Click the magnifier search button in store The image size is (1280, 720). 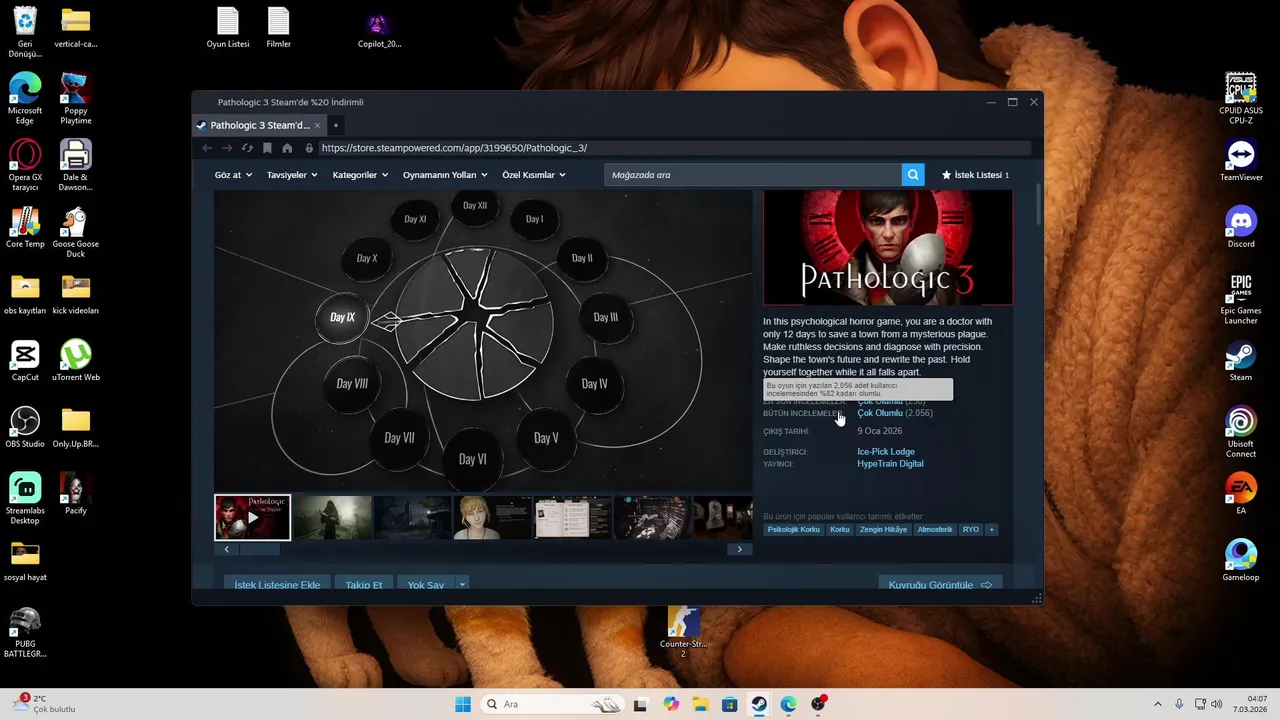point(913,175)
